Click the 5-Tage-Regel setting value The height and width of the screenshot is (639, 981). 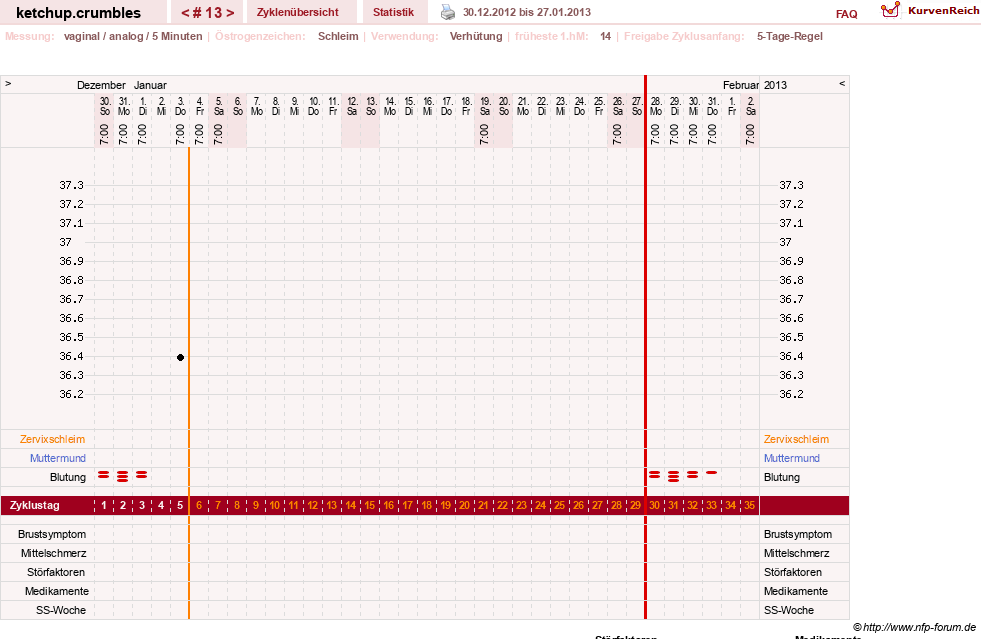pyautogui.click(x=790, y=36)
